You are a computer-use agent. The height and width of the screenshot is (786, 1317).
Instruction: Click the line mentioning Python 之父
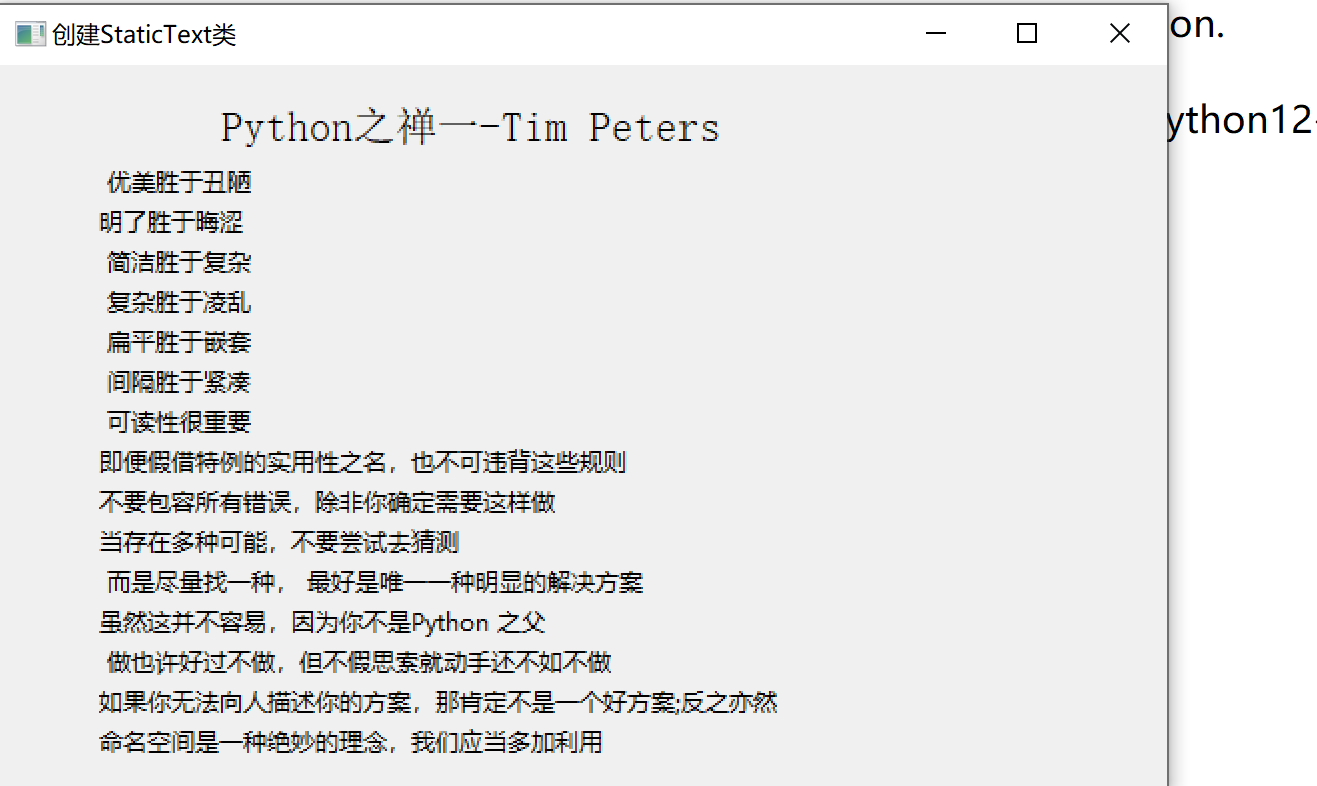[322, 622]
